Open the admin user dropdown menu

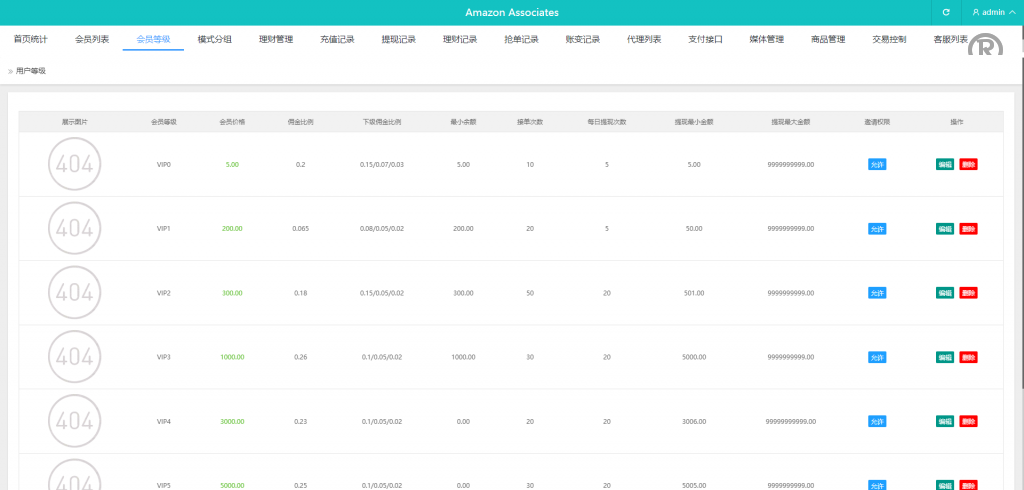coord(992,12)
